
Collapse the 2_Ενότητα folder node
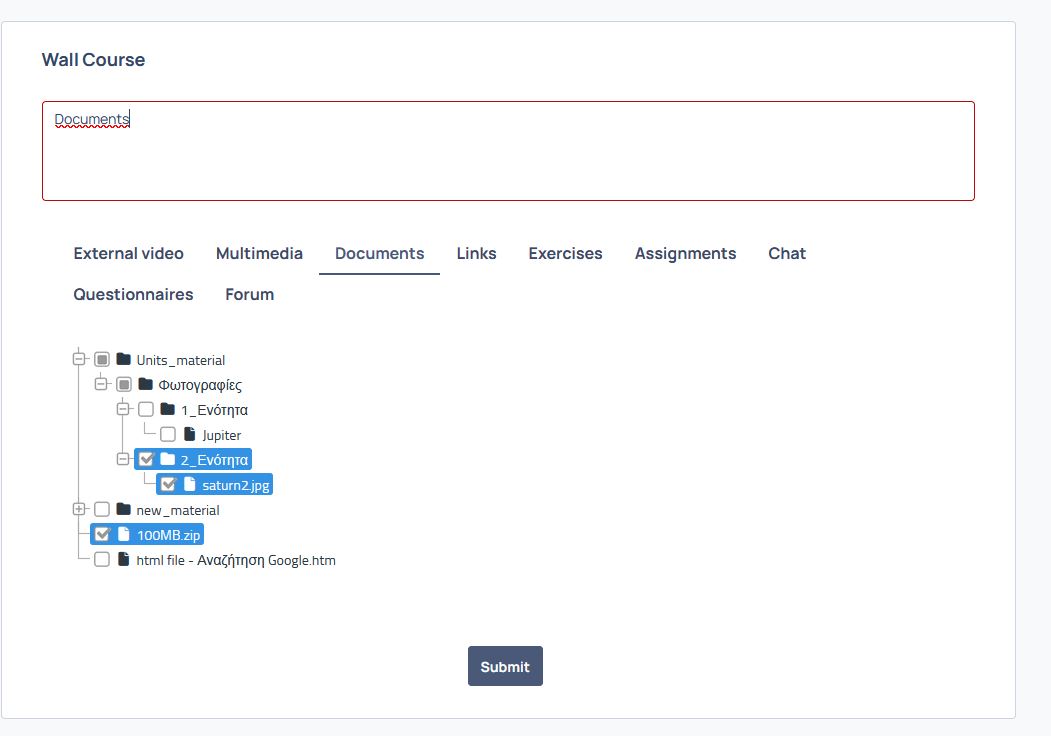point(123,459)
